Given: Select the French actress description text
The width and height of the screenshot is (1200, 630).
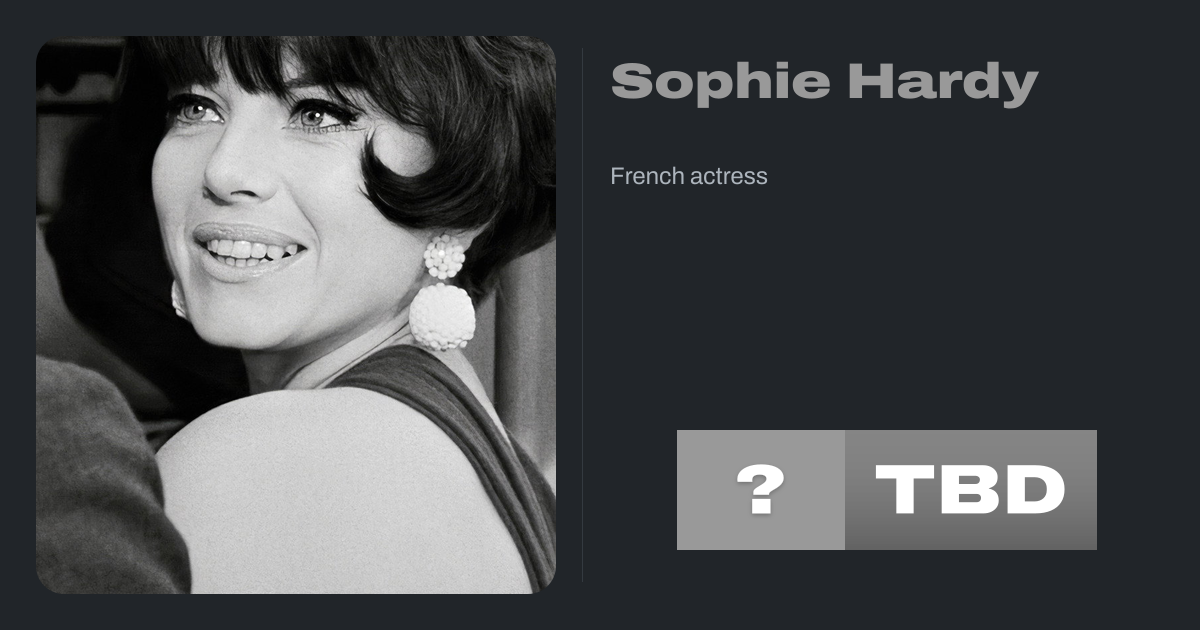Looking at the screenshot, I should [x=689, y=176].
